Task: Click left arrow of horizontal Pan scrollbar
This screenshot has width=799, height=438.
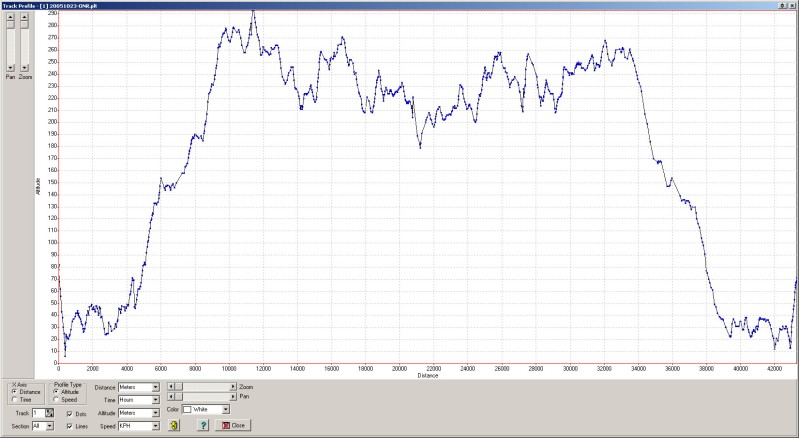Action: (170, 398)
